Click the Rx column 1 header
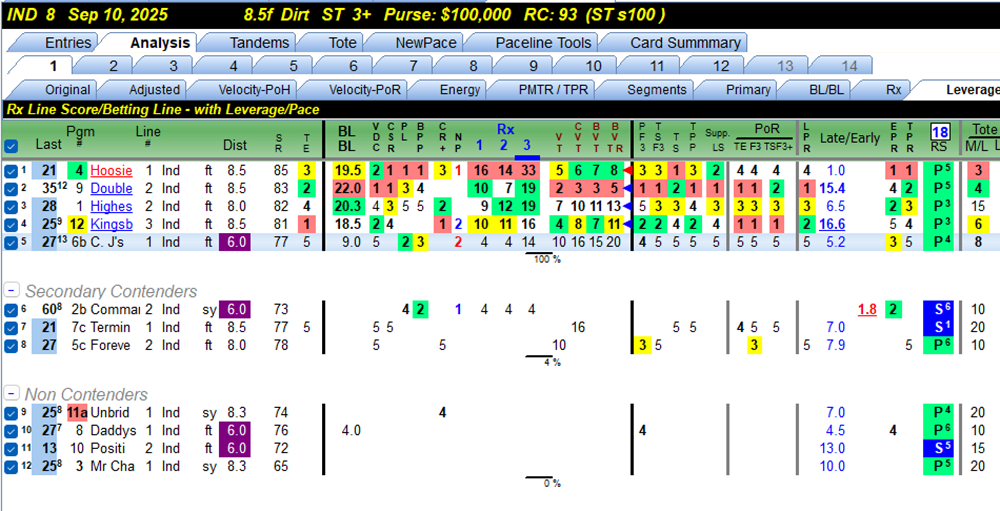 click(480, 146)
